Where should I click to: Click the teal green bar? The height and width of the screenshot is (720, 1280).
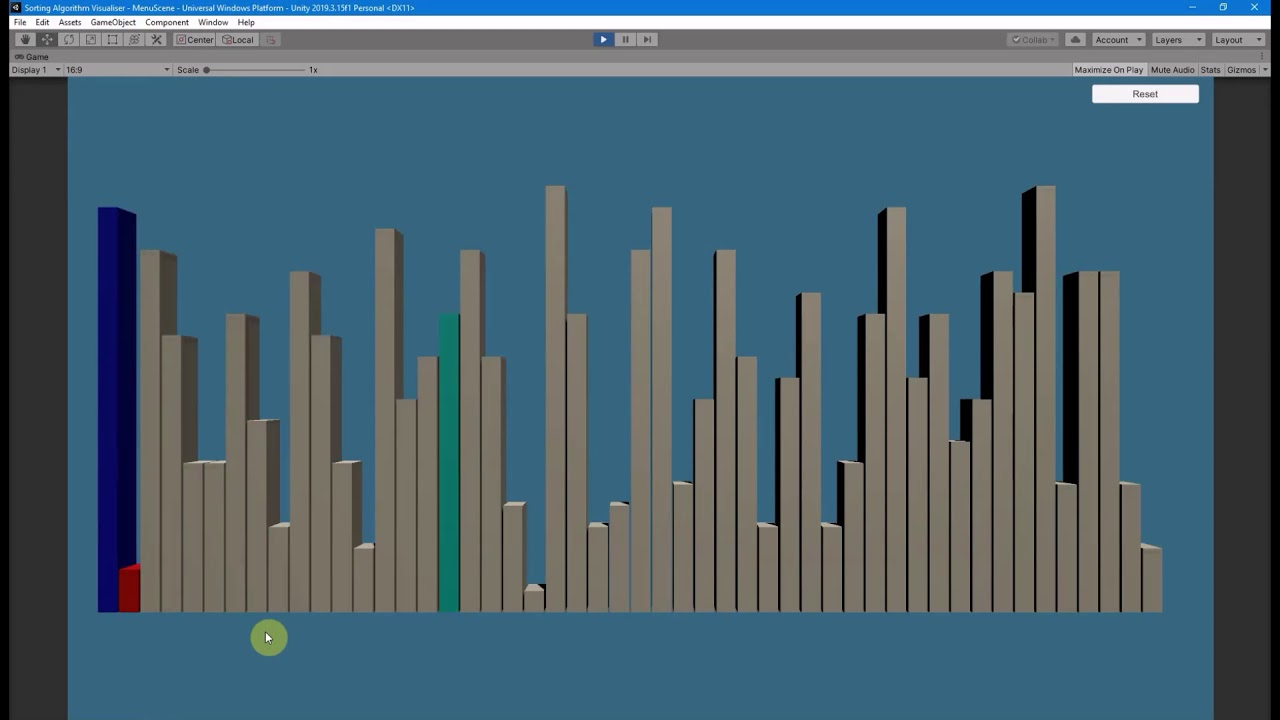tap(449, 463)
